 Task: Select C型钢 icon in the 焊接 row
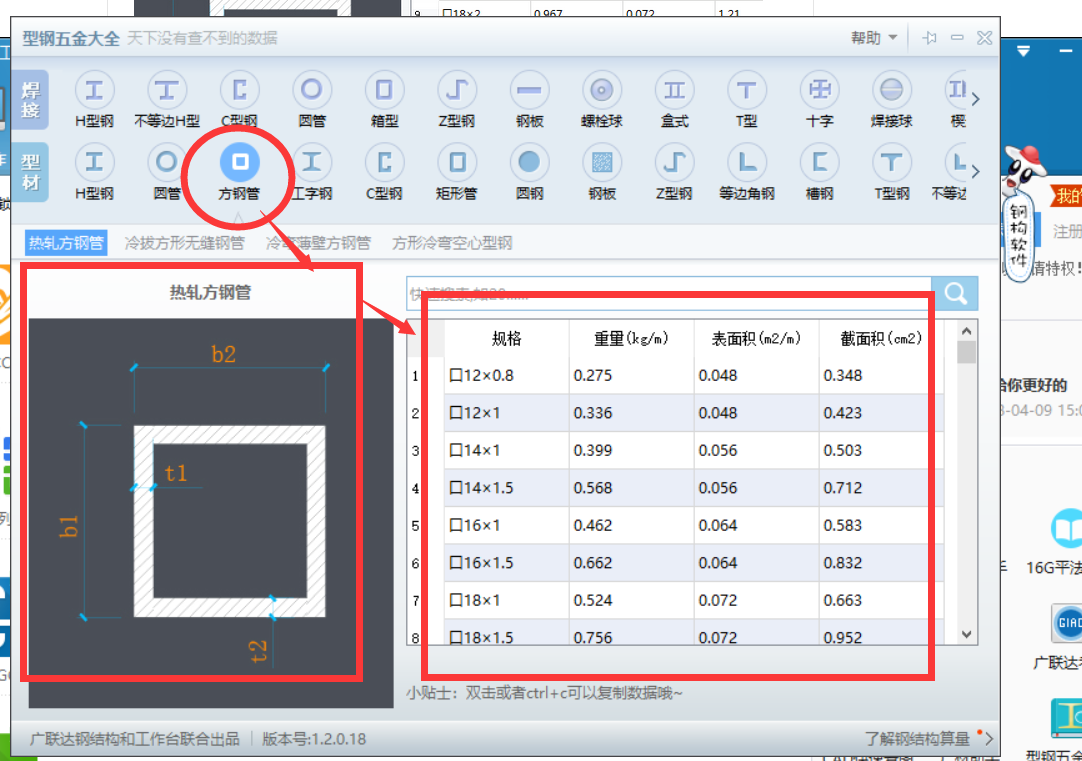point(239,90)
